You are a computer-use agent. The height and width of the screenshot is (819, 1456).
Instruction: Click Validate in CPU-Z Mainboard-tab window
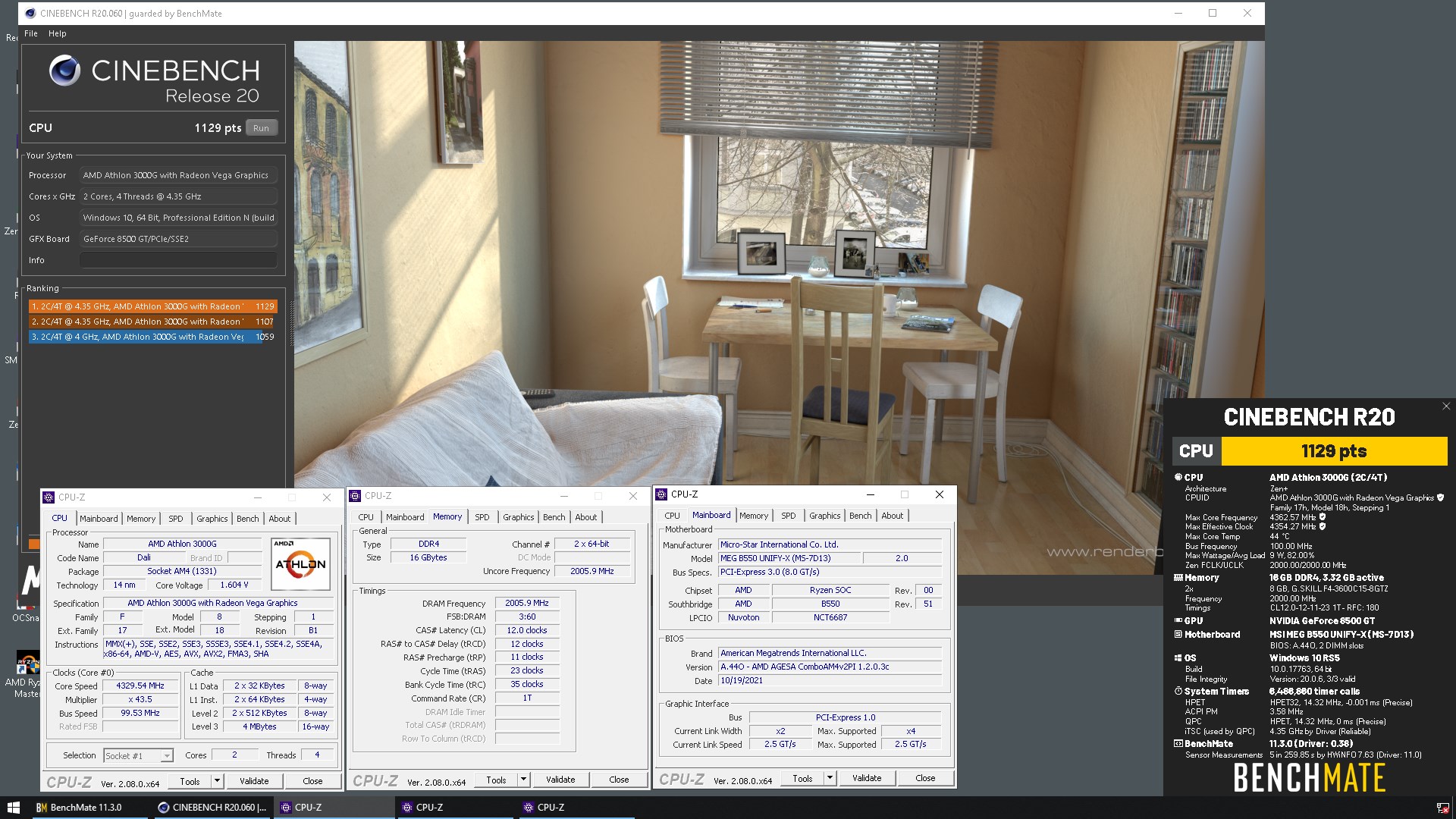[867, 778]
